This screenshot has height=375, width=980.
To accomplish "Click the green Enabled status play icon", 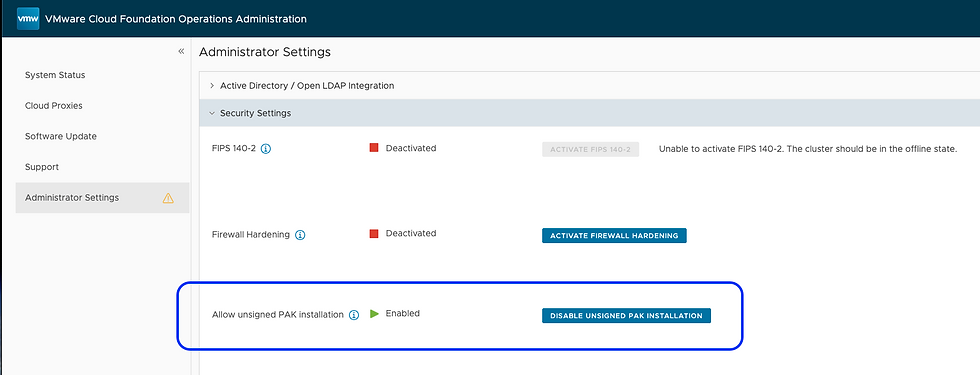I will coord(374,314).
